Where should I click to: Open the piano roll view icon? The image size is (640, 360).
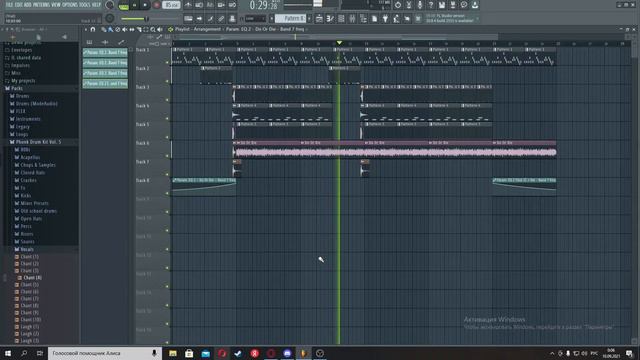[330, 18]
